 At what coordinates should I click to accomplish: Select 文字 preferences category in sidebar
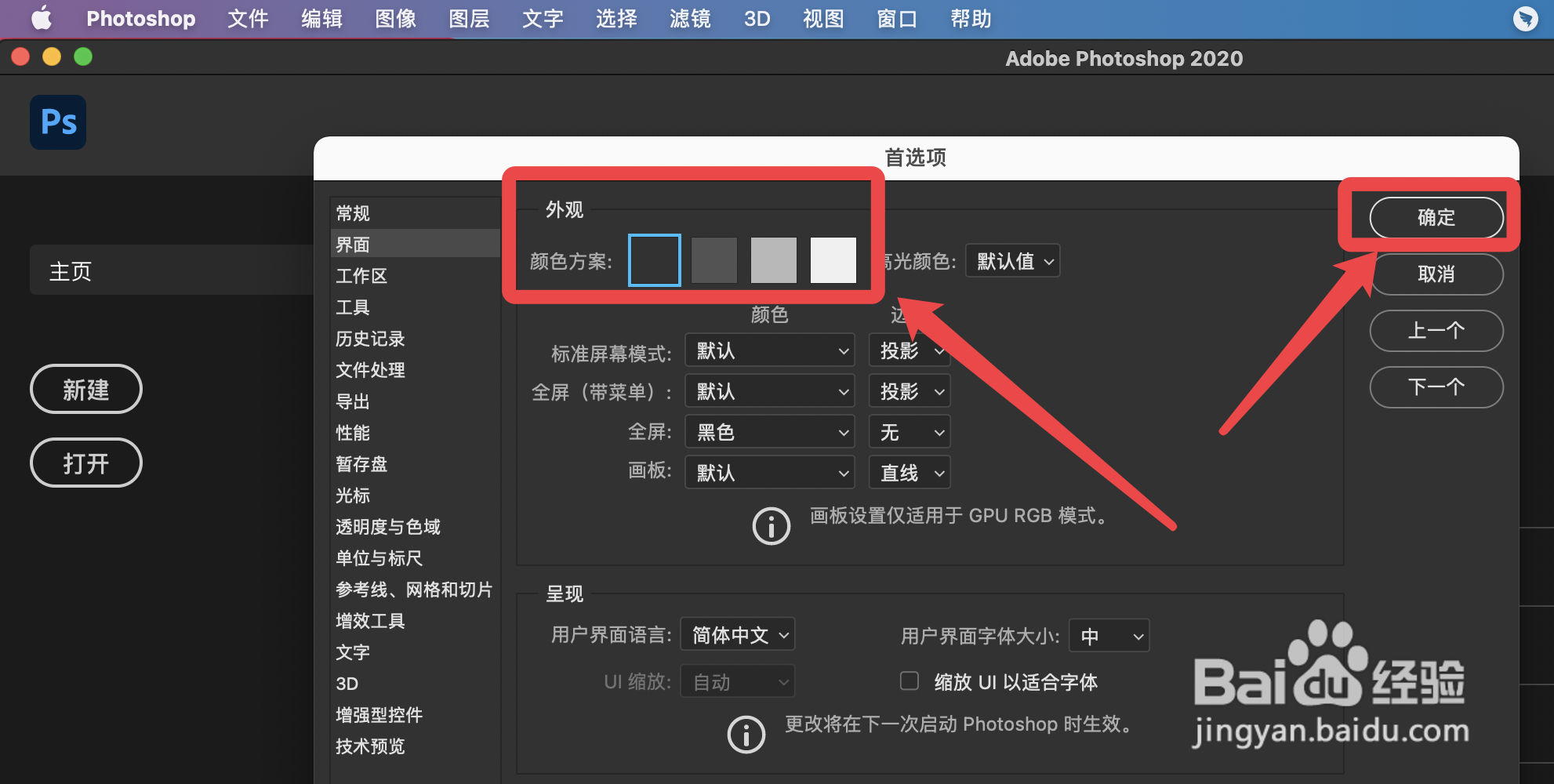416,652
